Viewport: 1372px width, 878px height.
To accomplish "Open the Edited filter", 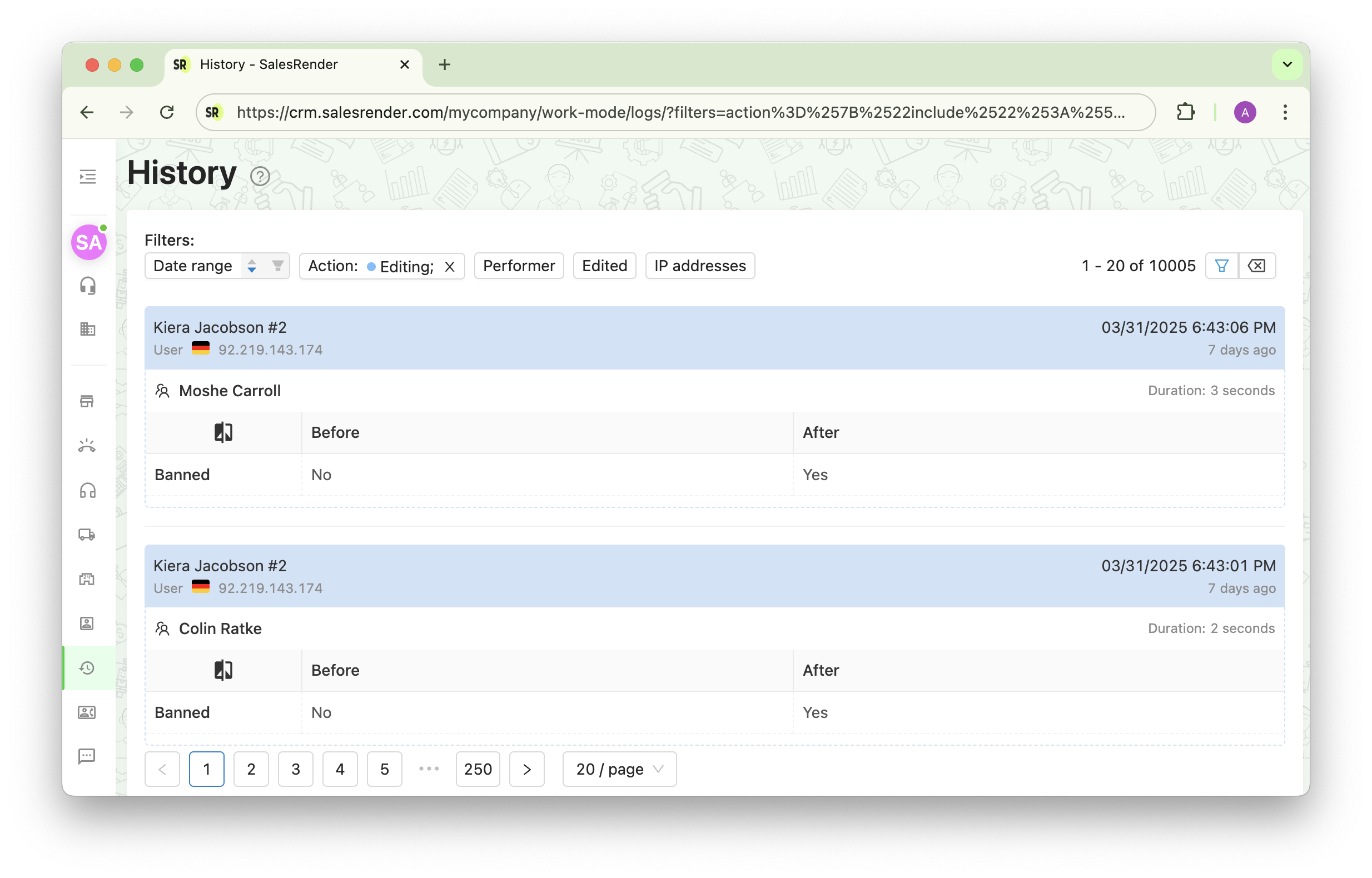I will point(604,266).
